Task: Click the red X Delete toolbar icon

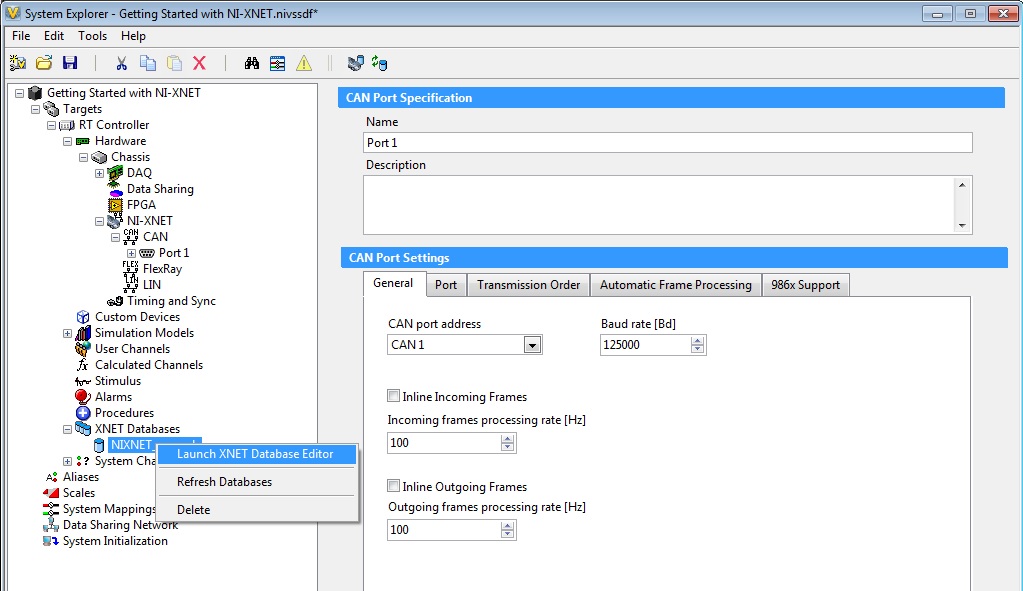Action: tap(200, 63)
